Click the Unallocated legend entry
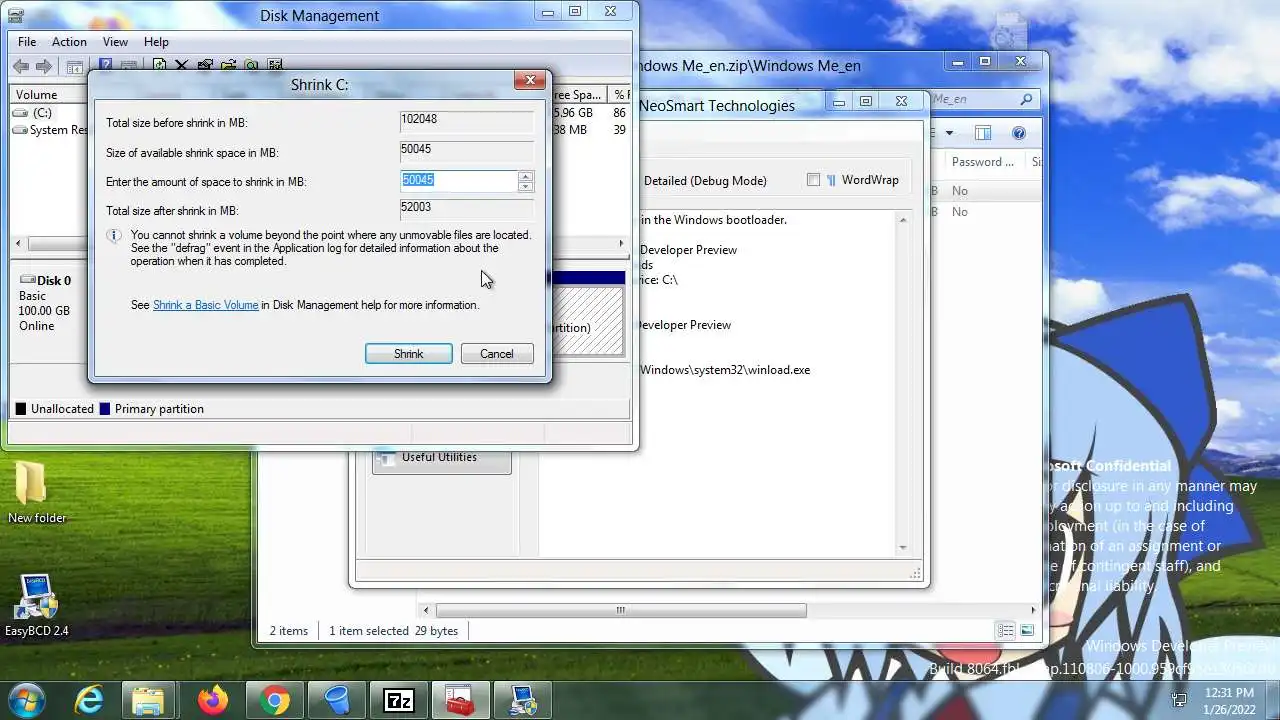 (54, 409)
